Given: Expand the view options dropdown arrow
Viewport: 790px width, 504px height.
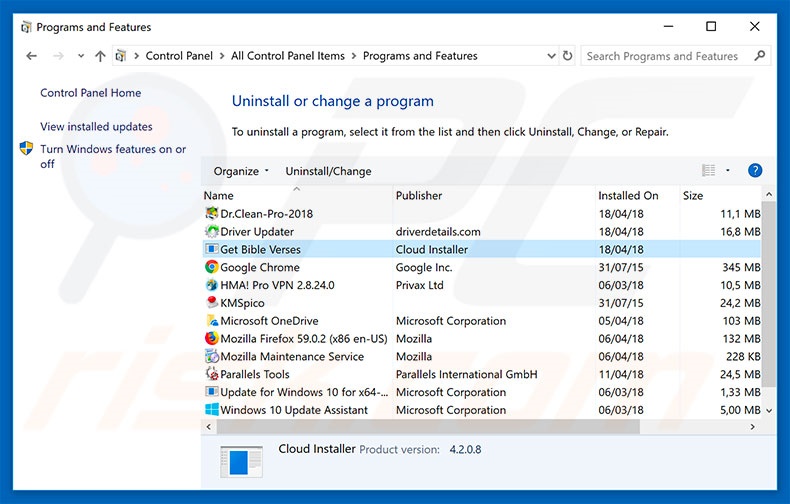Looking at the screenshot, I should (728, 170).
